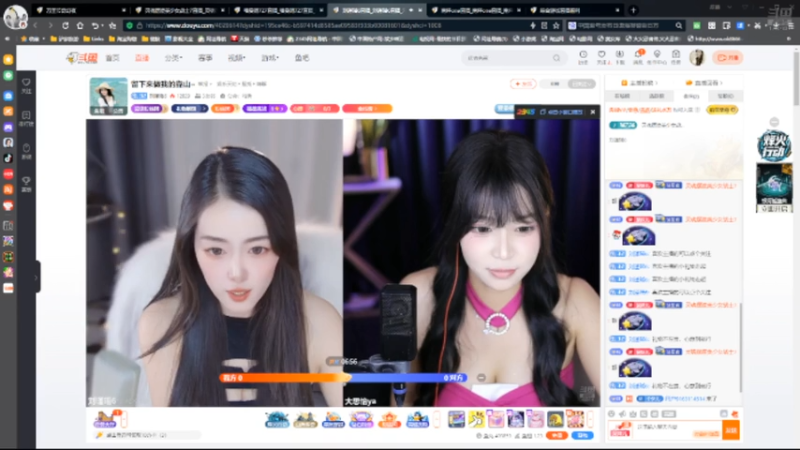Open the 游戏 dropdown menu

point(270,58)
